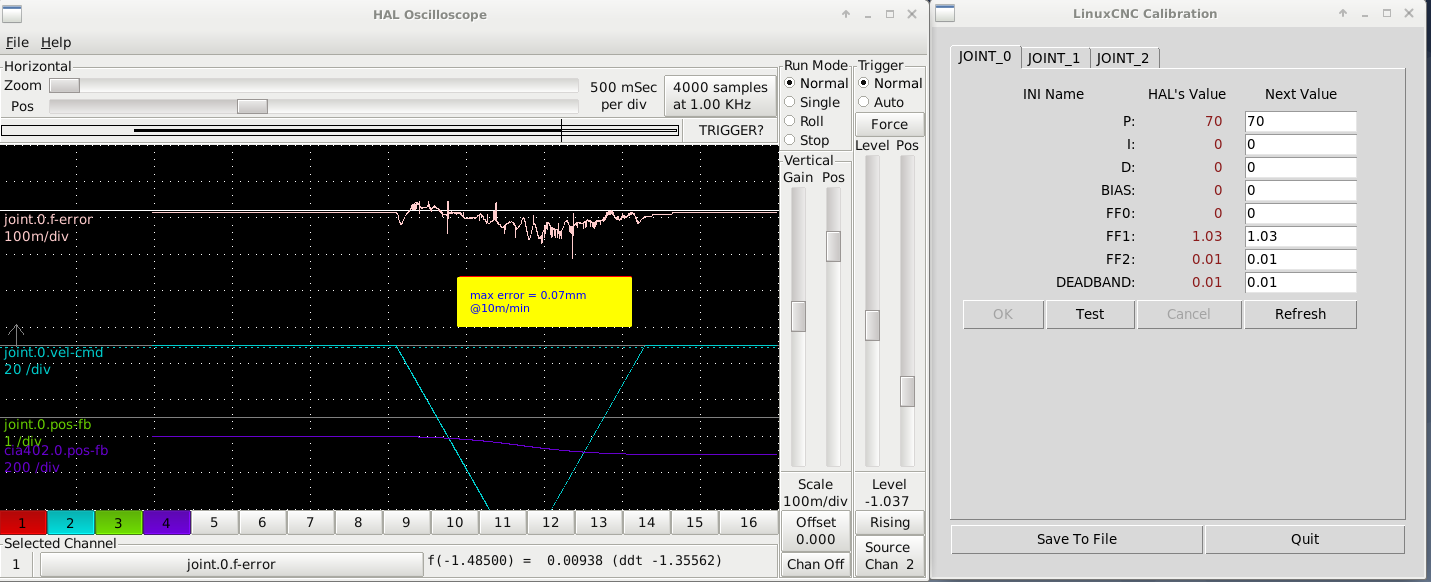Select channel 5 button

pyautogui.click(x=215, y=522)
